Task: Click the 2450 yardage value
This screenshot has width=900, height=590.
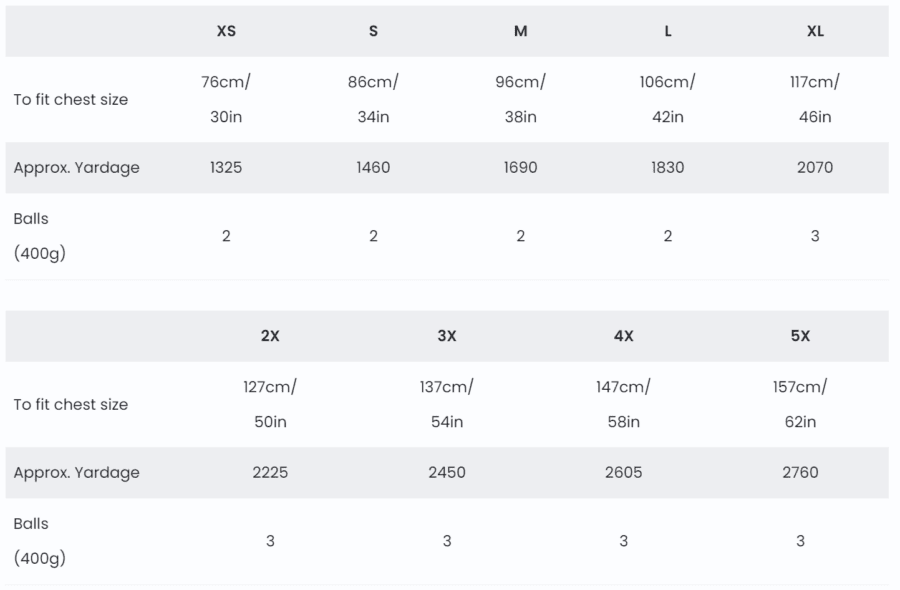Action: click(447, 472)
